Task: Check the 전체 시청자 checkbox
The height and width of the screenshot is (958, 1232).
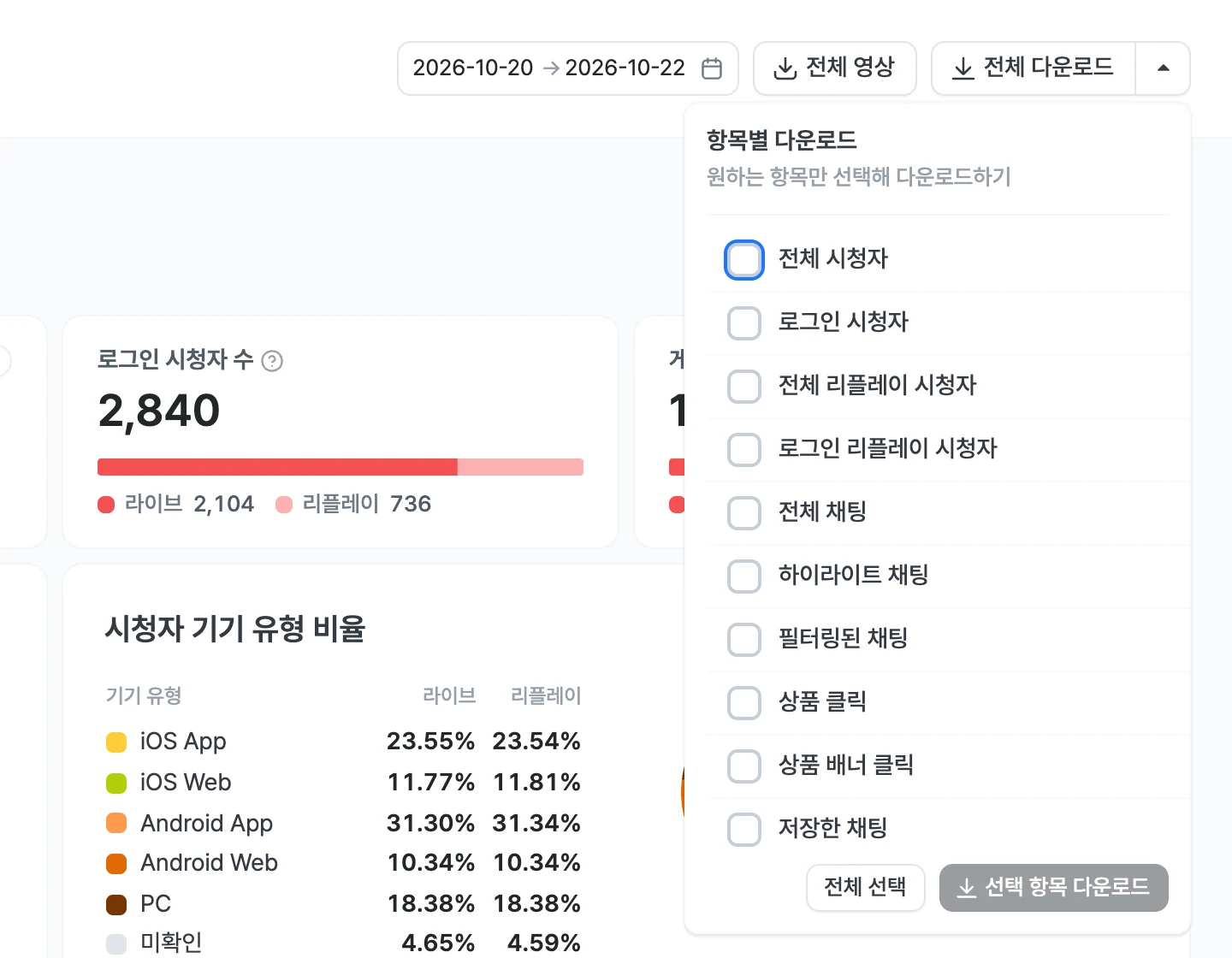Action: [743, 260]
